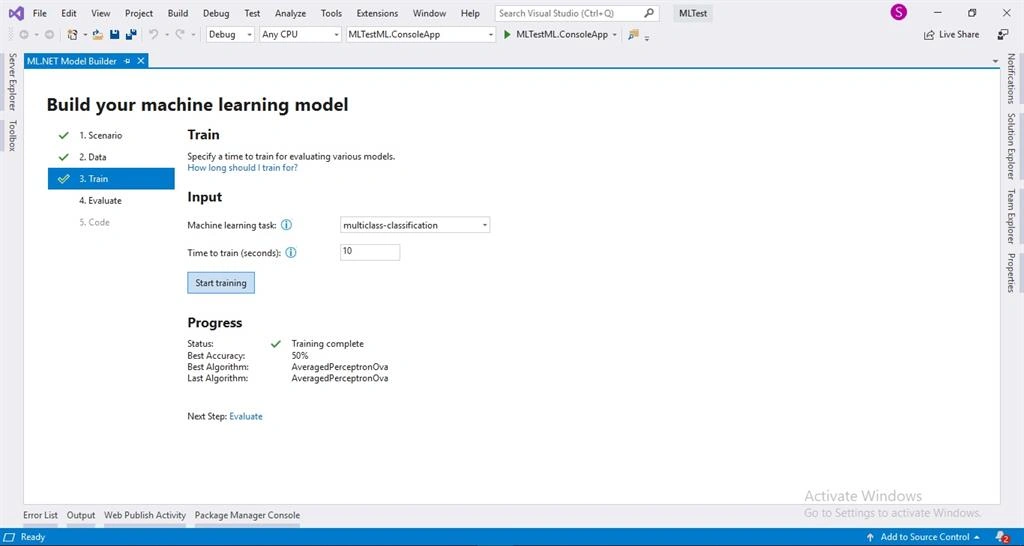
Task: Pin the ML.NET Model Builder tab
Action: pyautogui.click(x=127, y=61)
